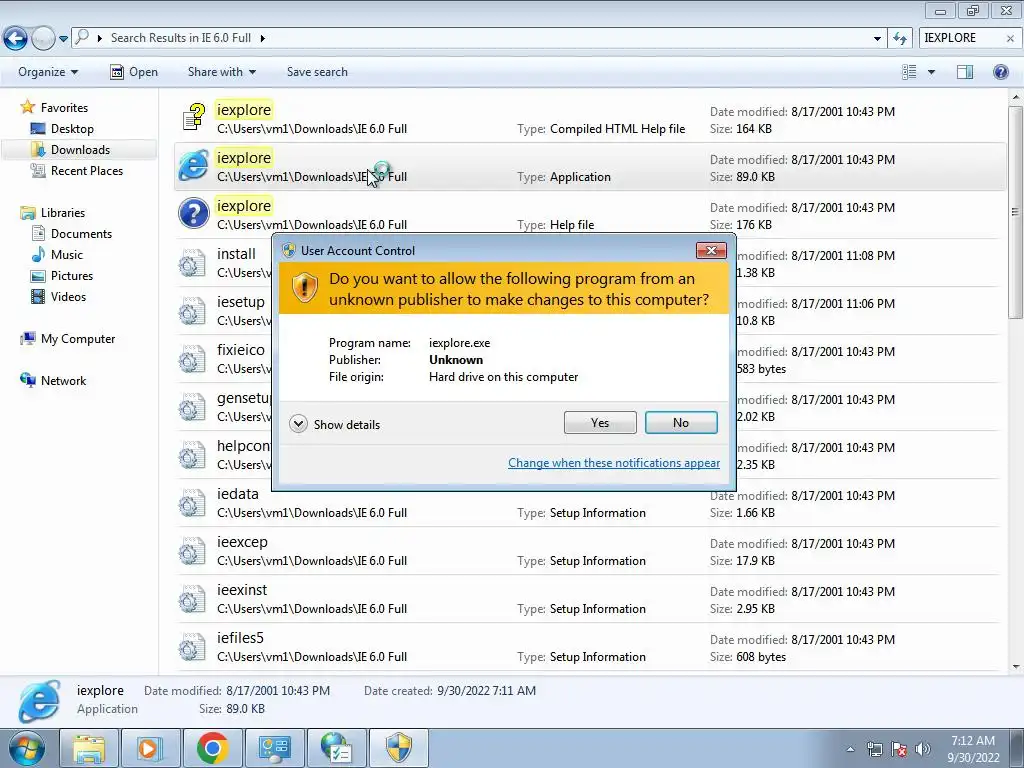The width and height of the screenshot is (1024, 768).
Task: Open Explorer help with the question mark icon
Action: click(1000, 72)
